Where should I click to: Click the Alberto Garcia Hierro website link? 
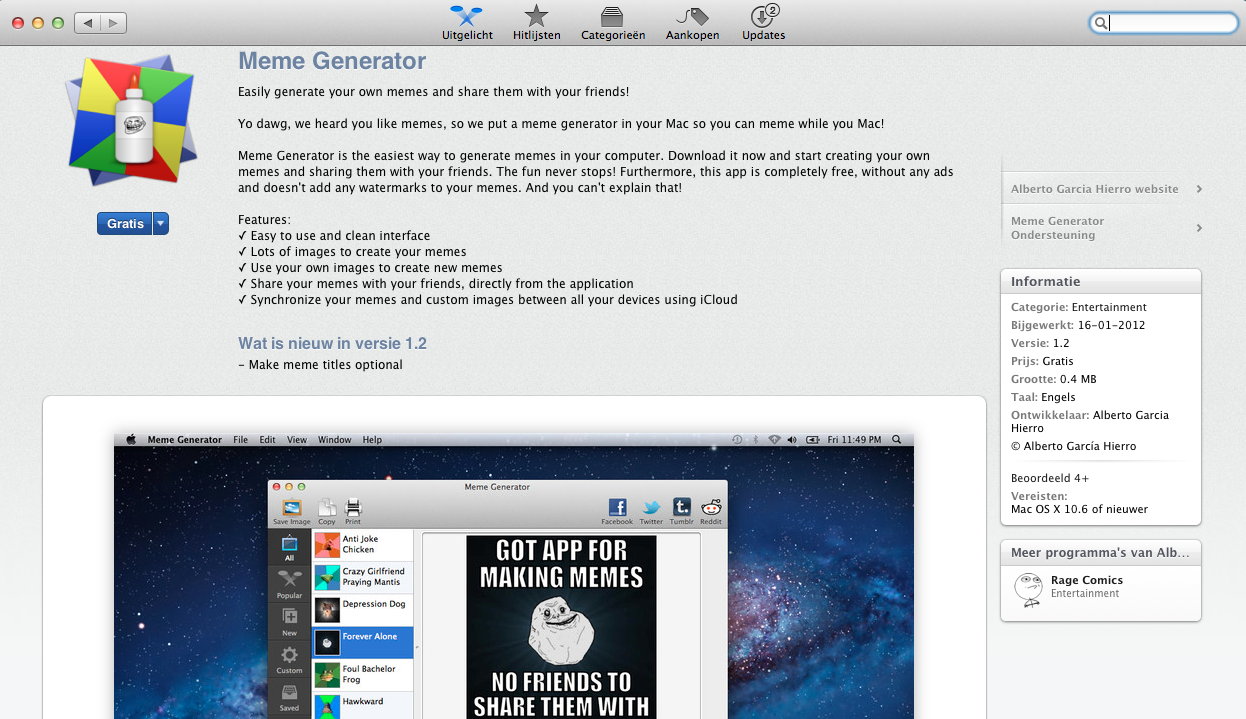pyautogui.click(x=1095, y=189)
